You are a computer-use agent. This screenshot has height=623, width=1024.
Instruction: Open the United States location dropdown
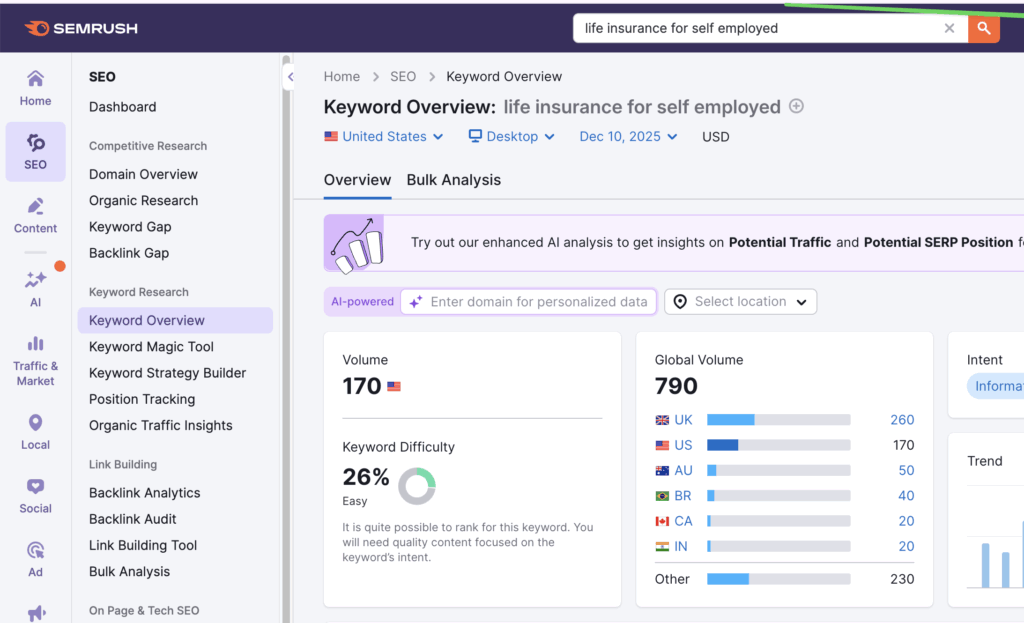pyautogui.click(x=383, y=136)
